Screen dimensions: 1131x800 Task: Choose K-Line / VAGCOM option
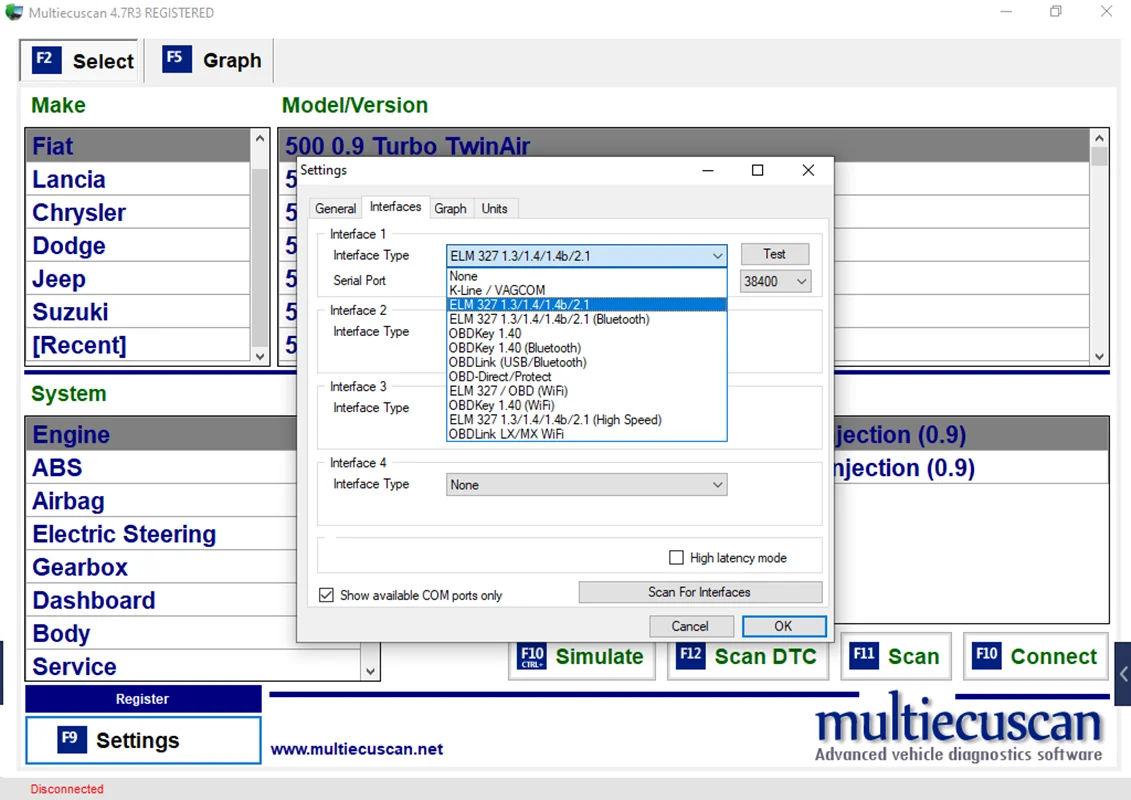(x=586, y=290)
